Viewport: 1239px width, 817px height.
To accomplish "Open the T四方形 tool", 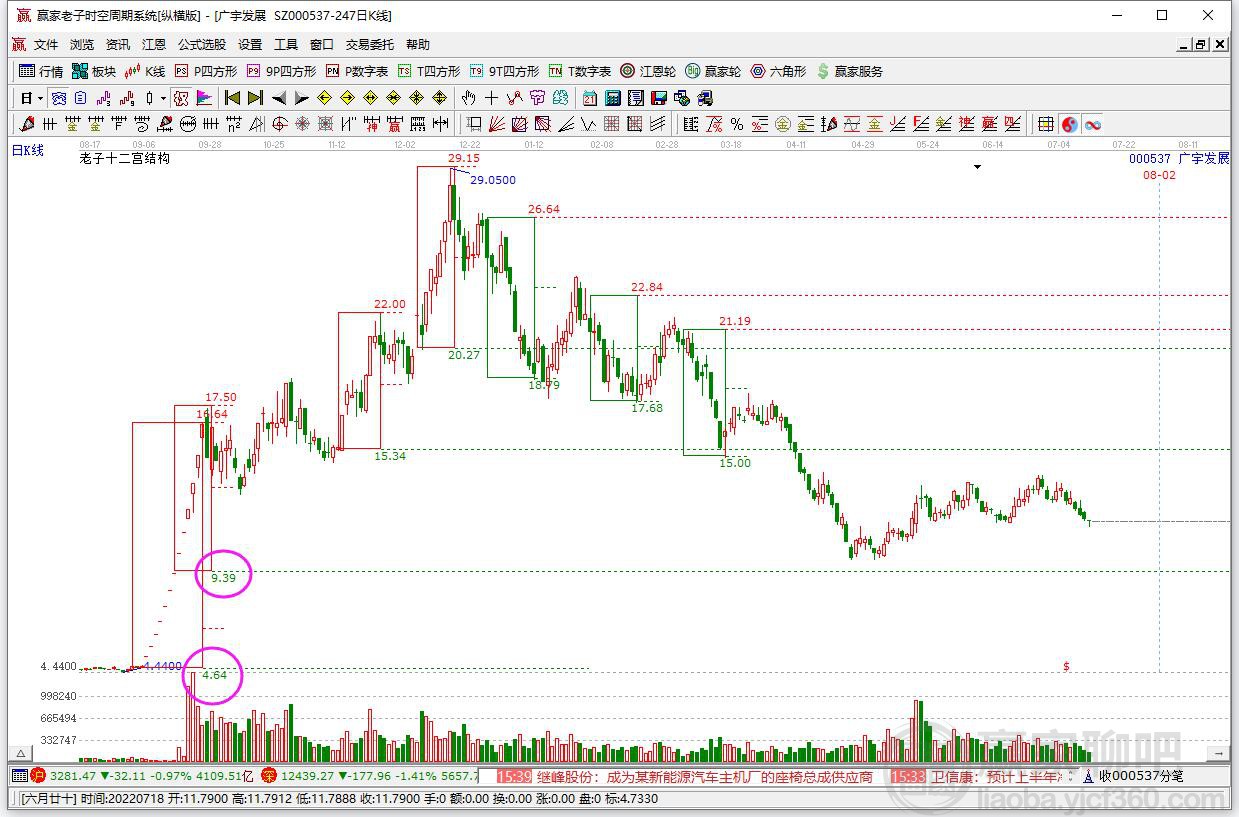I will [x=429, y=71].
